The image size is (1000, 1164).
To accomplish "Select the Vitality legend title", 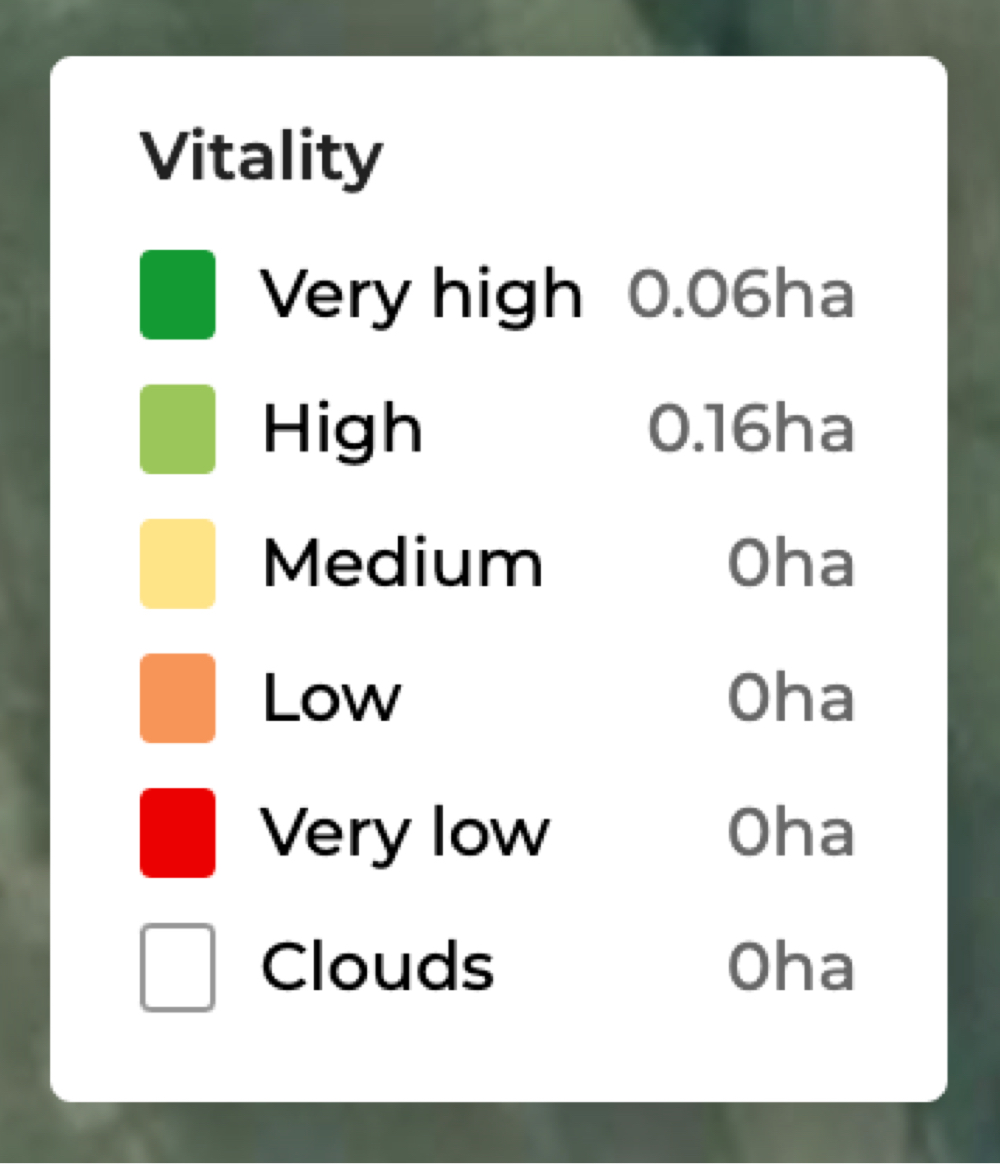I will click(261, 158).
